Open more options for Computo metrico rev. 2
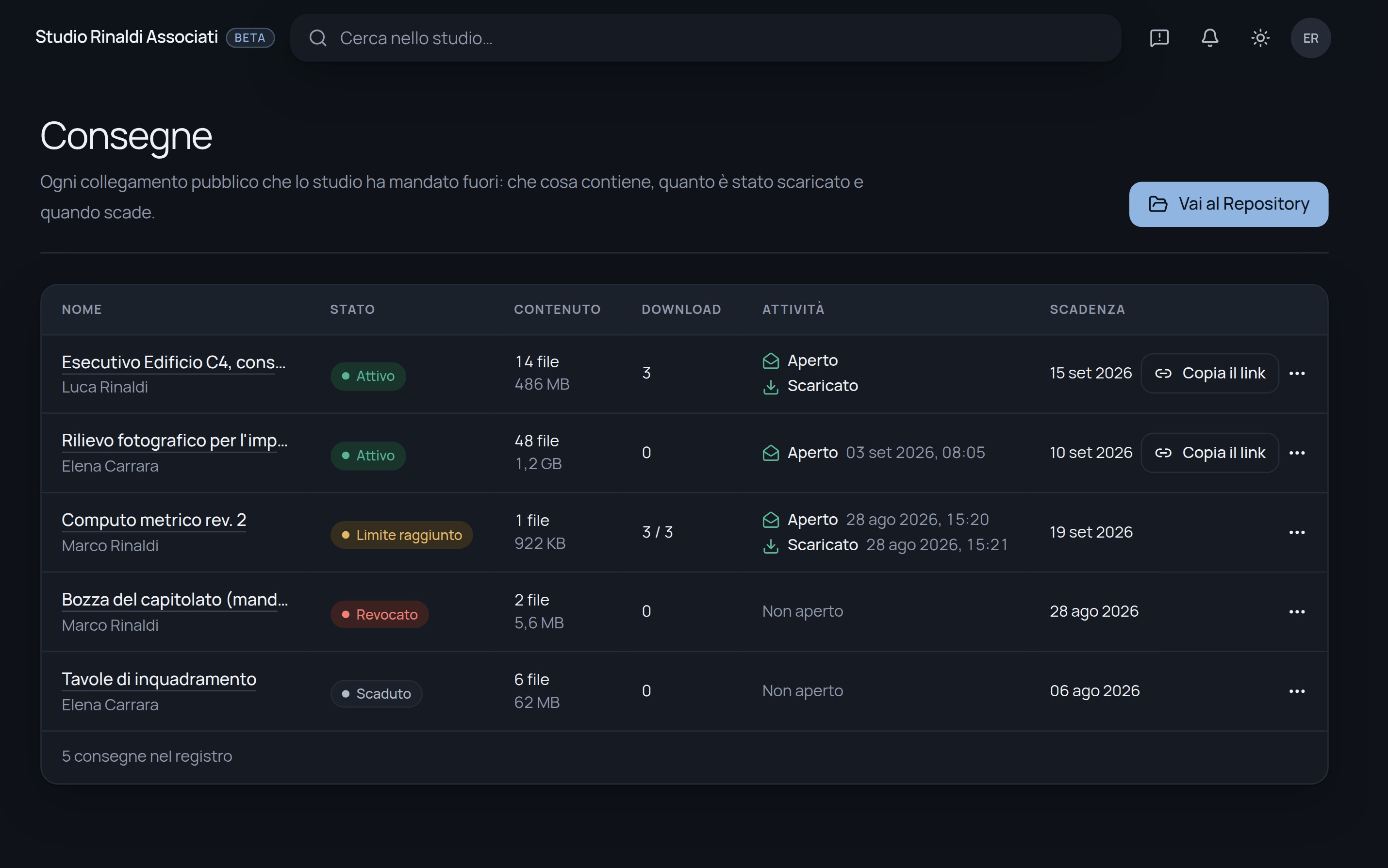The height and width of the screenshot is (868, 1388). (1297, 532)
